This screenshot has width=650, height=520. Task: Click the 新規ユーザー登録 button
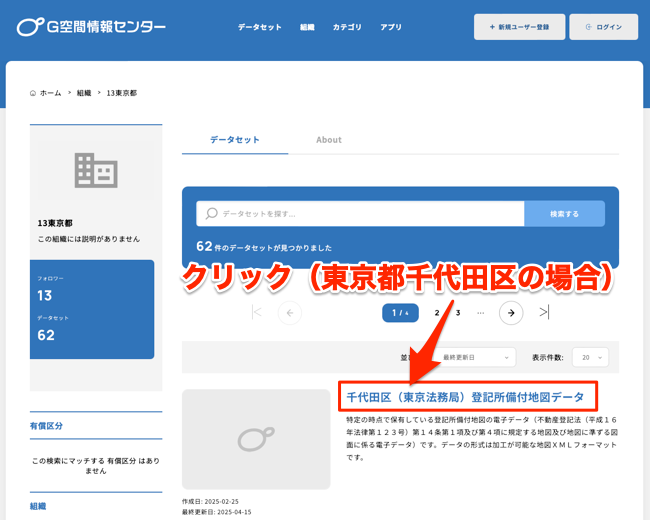click(519, 27)
